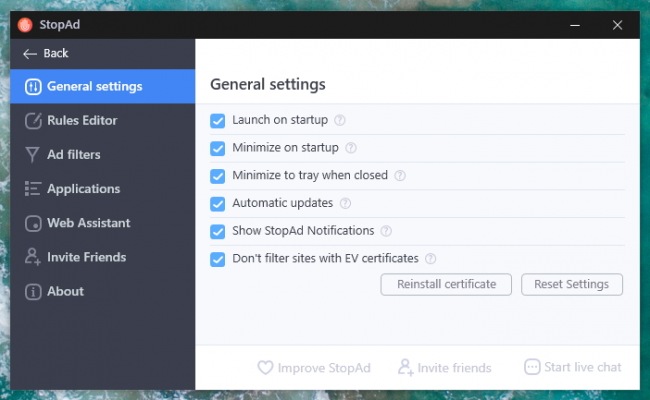The width and height of the screenshot is (650, 400).
Task: Toggle Don't filter sites with EV certificates
Action: click(x=218, y=259)
